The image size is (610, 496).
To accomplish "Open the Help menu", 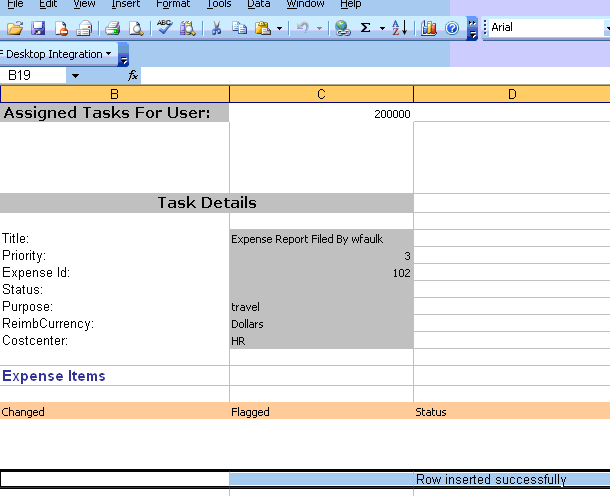I will [x=351, y=4].
